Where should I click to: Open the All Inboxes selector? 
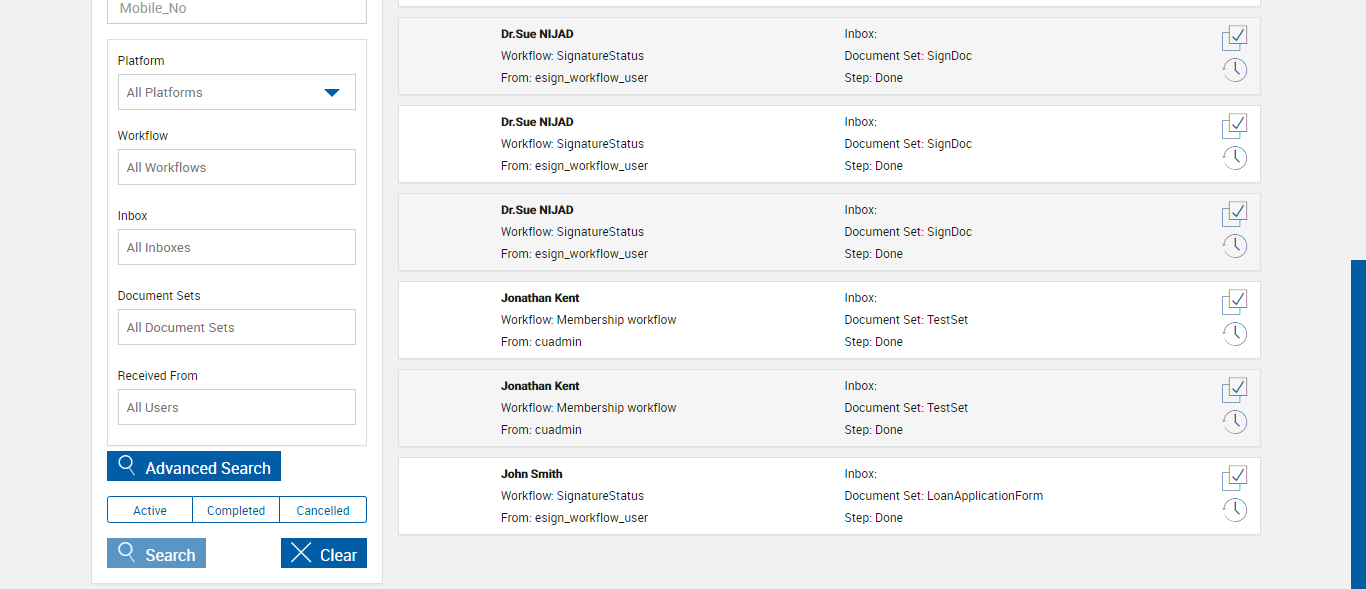click(x=236, y=247)
